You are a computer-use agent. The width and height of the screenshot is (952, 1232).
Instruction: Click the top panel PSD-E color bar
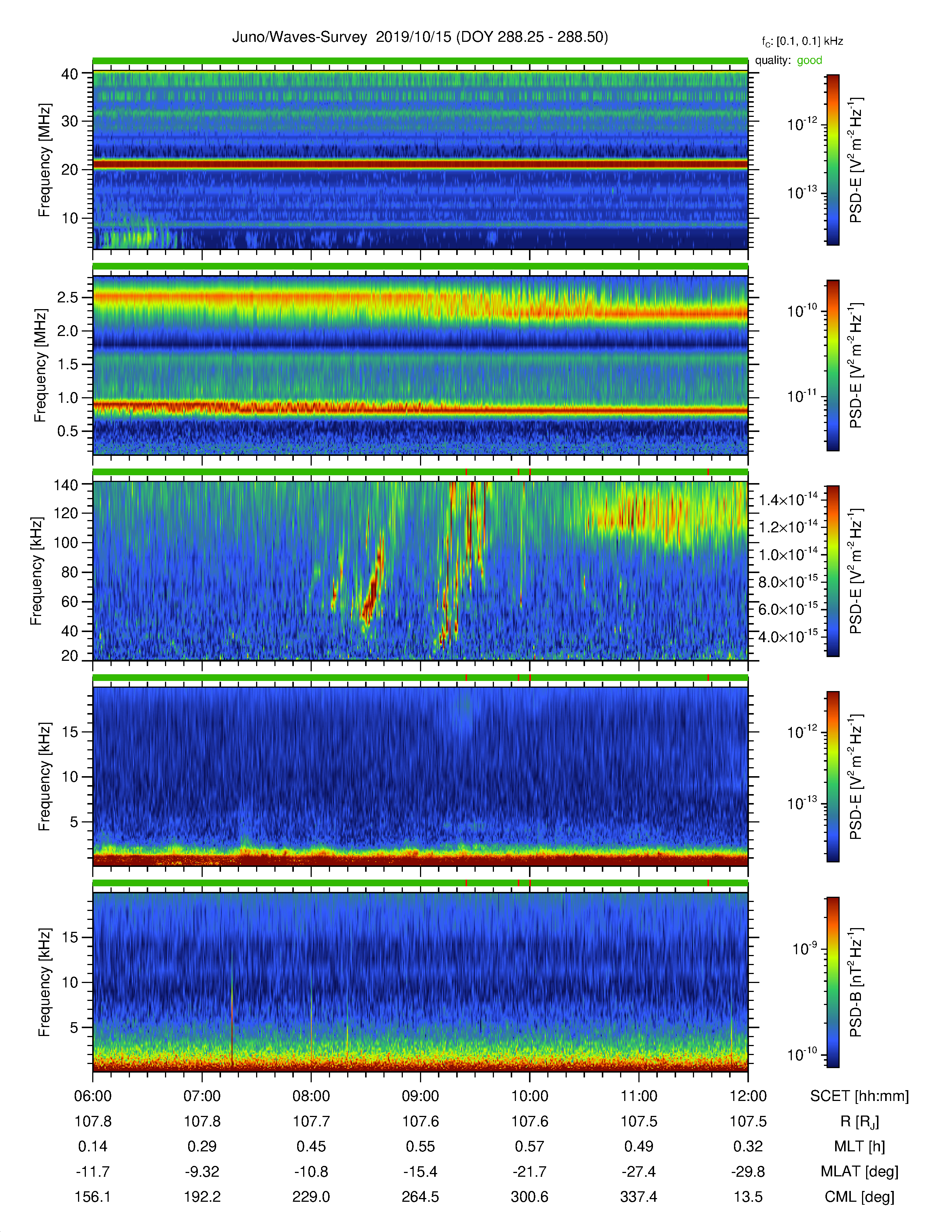(833, 160)
